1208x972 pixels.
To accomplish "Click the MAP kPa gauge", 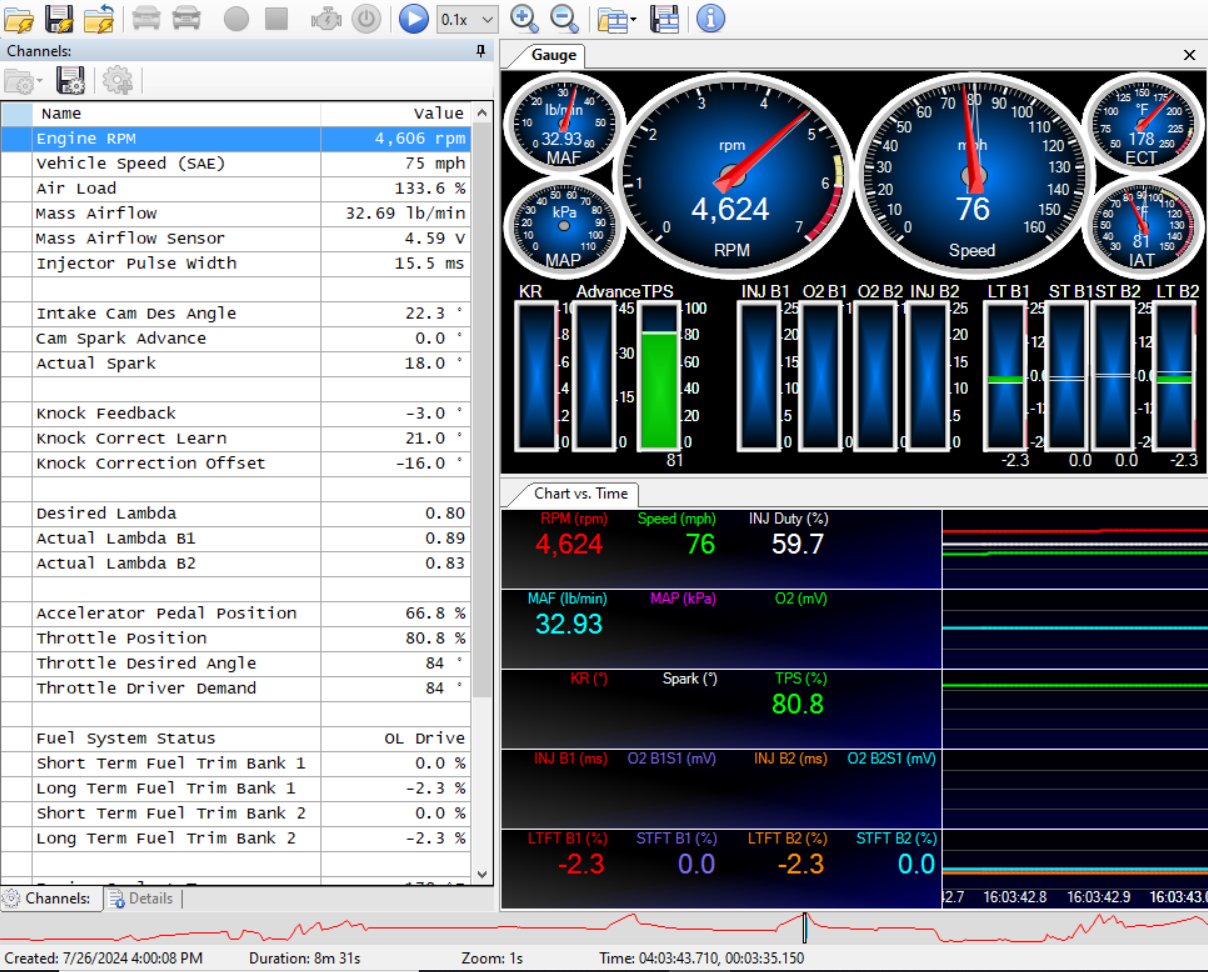I will tap(562, 227).
